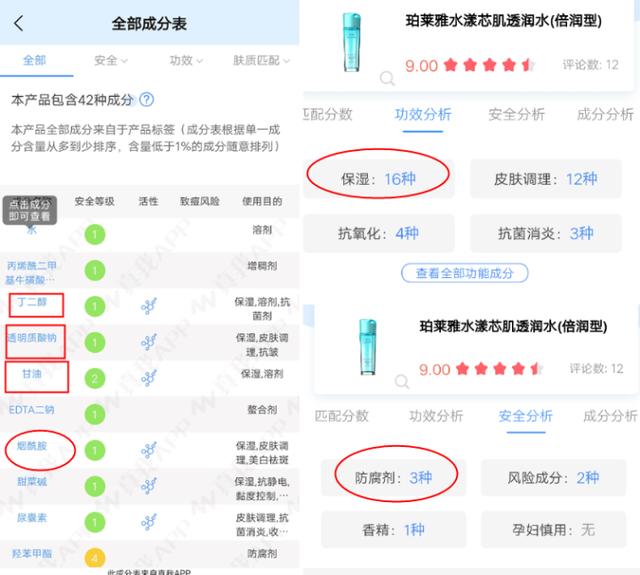Expand the 安全 filter dropdown
This screenshot has width=640, height=575.
click(111, 60)
